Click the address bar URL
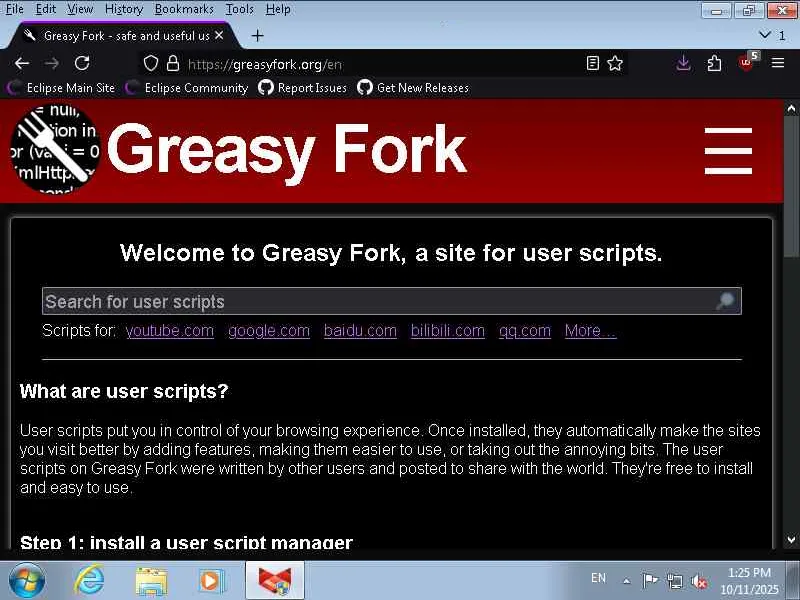Viewport: 800px width, 600px height. [265, 64]
